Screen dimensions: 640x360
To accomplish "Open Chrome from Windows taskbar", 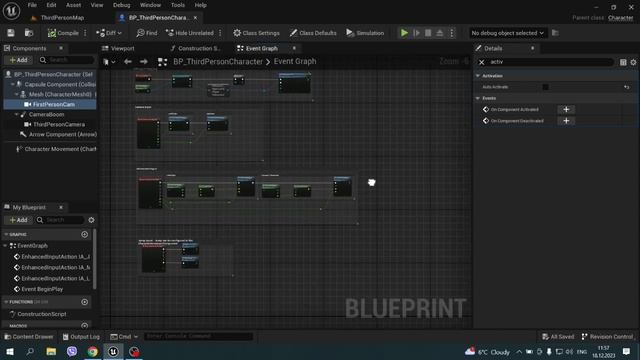I will [x=93, y=351].
